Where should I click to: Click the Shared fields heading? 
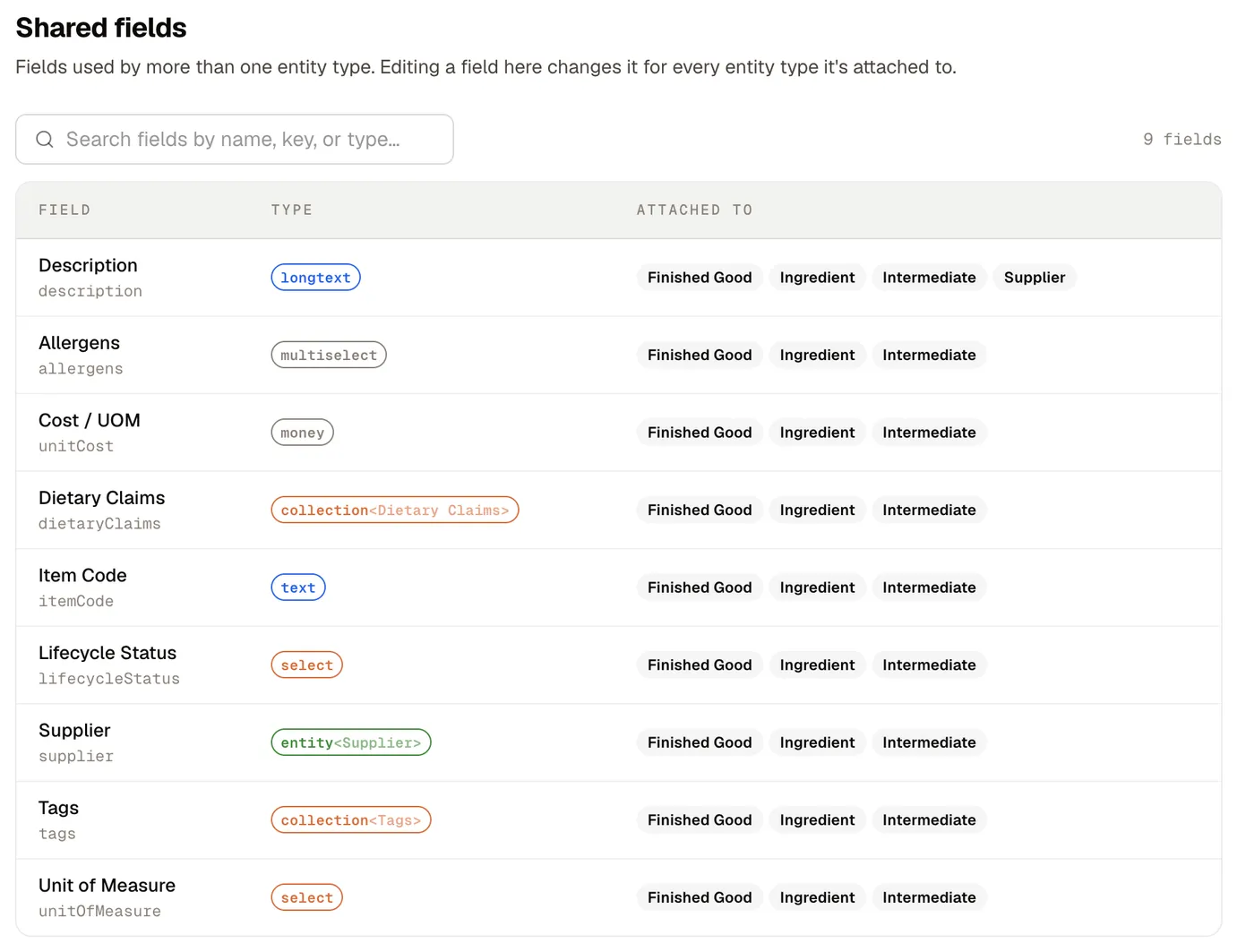pyautogui.click(x=101, y=28)
